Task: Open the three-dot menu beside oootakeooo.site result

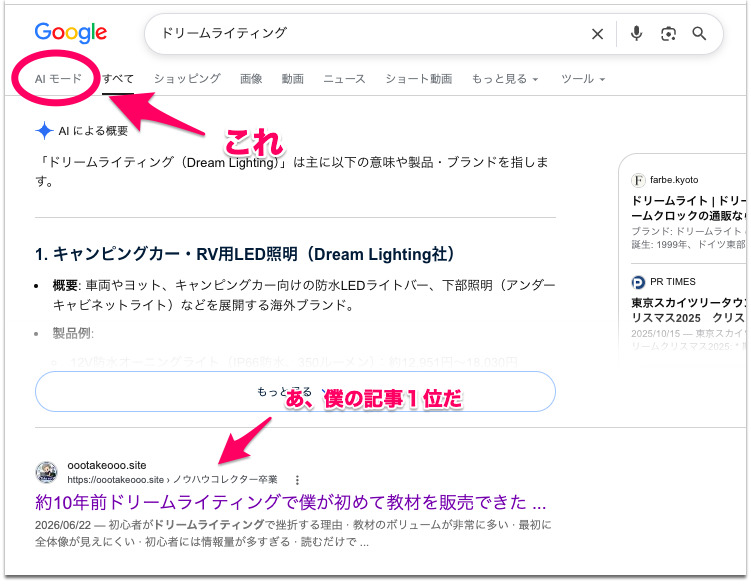Action: [x=297, y=480]
